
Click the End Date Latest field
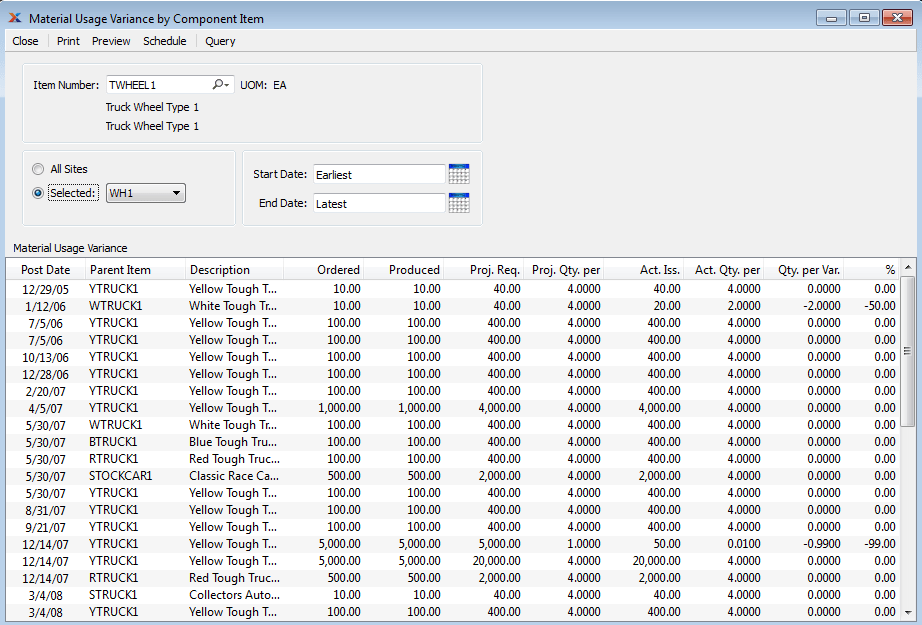(x=379, y=202)
